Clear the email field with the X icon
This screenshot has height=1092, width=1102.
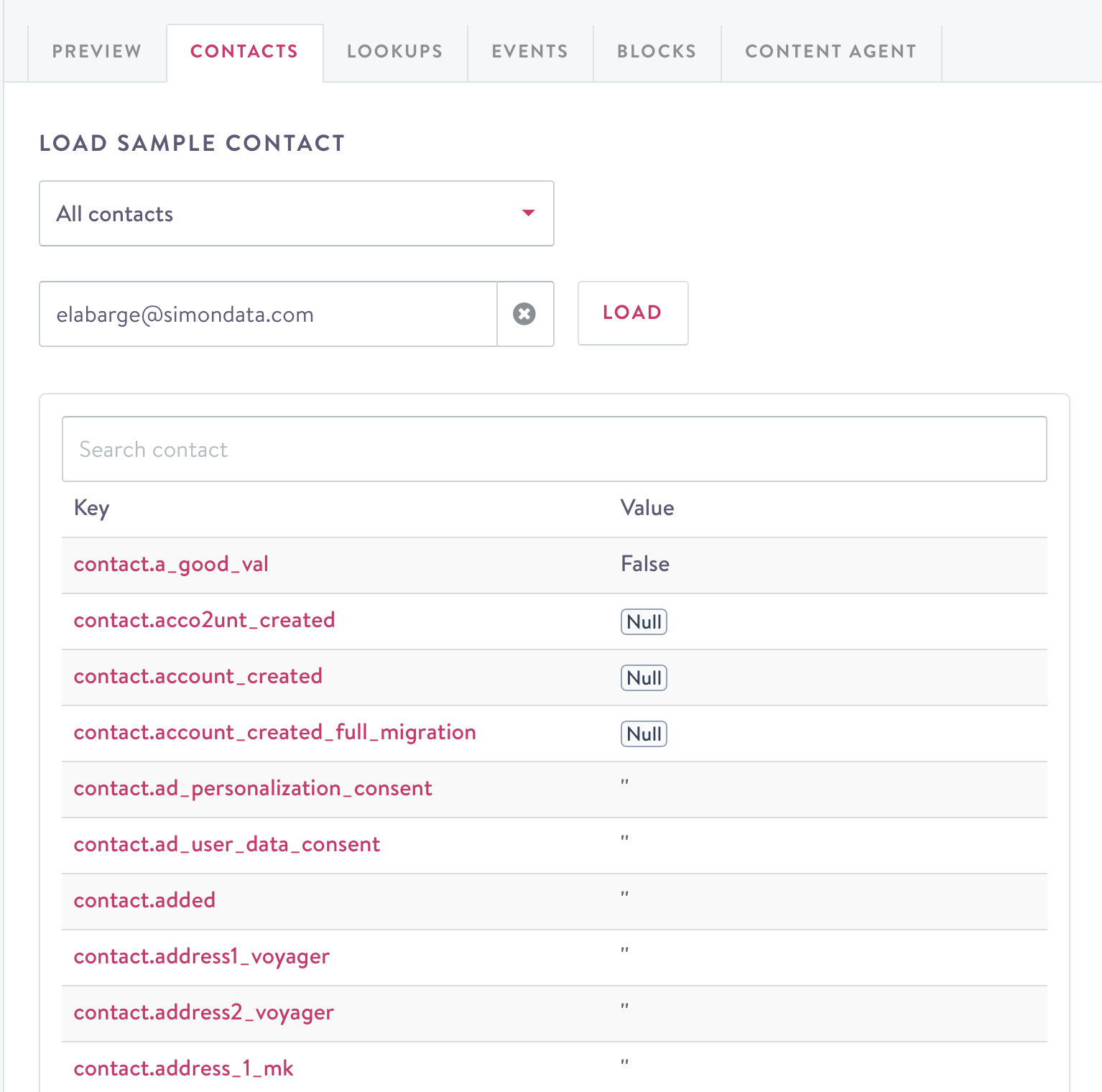point(524,314)
